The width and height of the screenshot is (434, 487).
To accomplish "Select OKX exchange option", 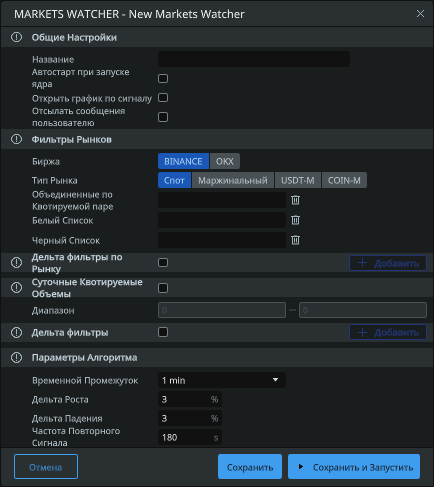I will click(x=225, y=161).
